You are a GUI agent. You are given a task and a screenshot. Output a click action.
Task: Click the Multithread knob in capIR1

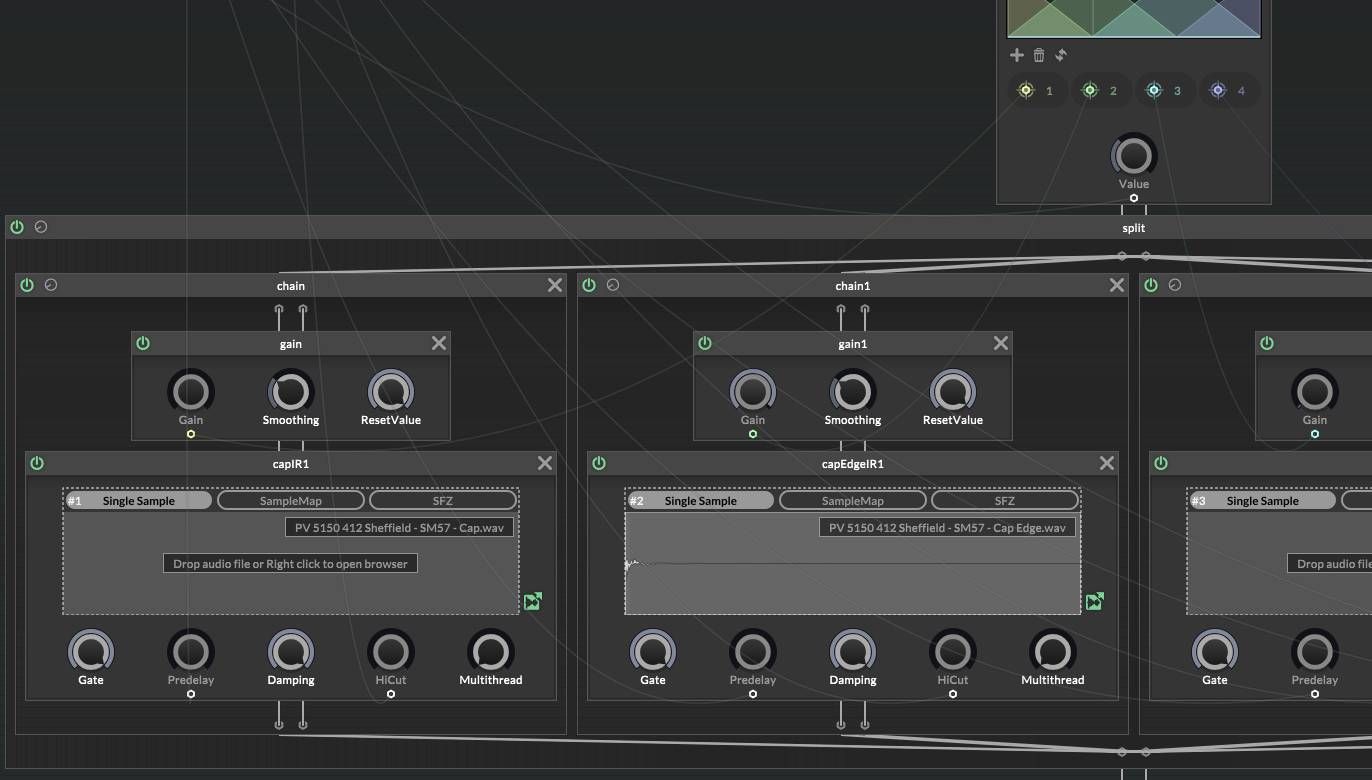(491, 651)
